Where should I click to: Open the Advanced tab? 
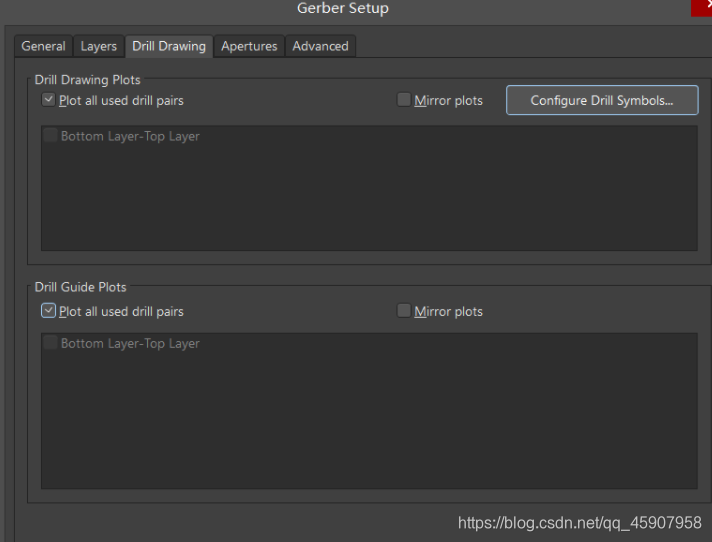(321, 46)
